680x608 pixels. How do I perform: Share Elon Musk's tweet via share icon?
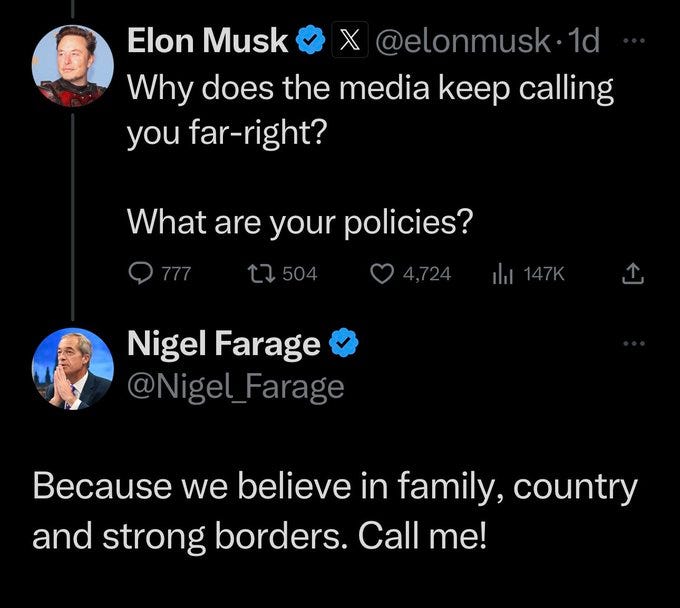pos(632,272)
